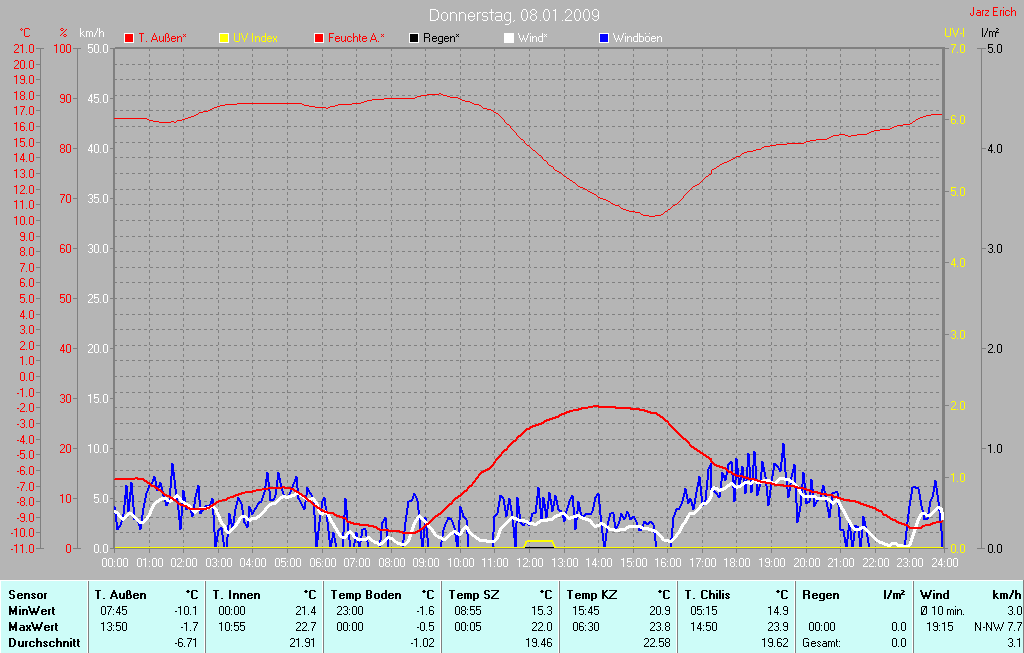Image resolution: width=1024 pixels, height=653 pixels.
Task: Click the 'Durchschnitt' row label
Action: click(44, 643)
